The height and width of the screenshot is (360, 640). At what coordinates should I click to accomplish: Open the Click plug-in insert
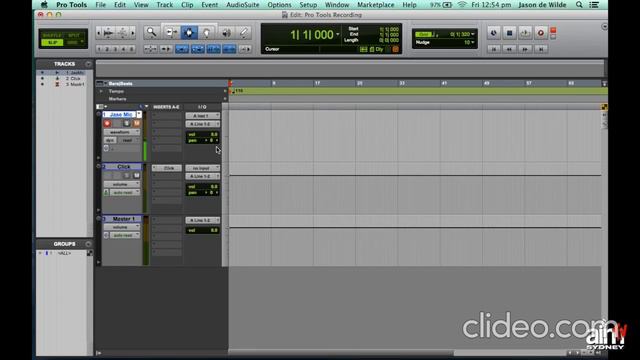(167, 168)
